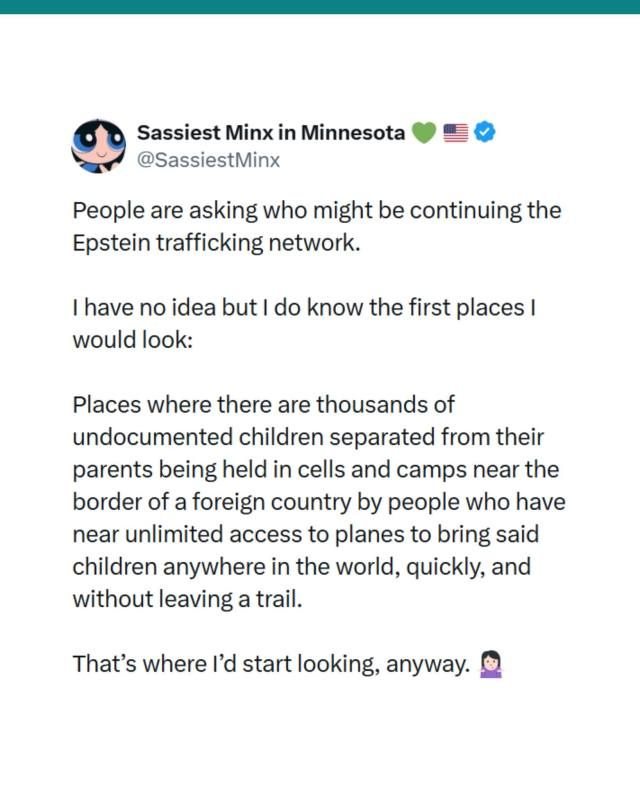The width and height of the screenshot is (640, 800).
Task: Click the phrase "undocumented children separated from their"
Action: point(307,438)
